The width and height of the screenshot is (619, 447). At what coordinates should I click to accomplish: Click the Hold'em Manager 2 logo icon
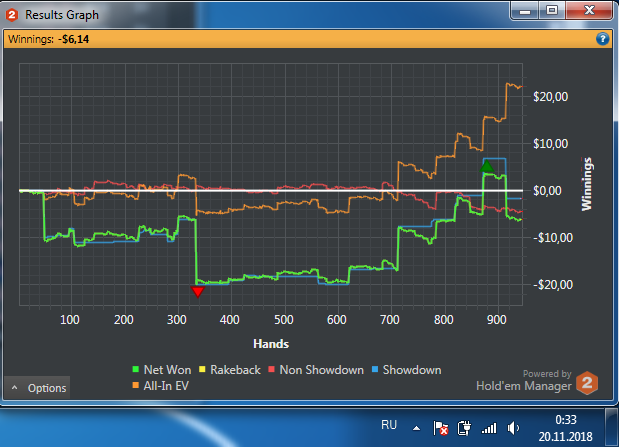[x=587, y=383]
